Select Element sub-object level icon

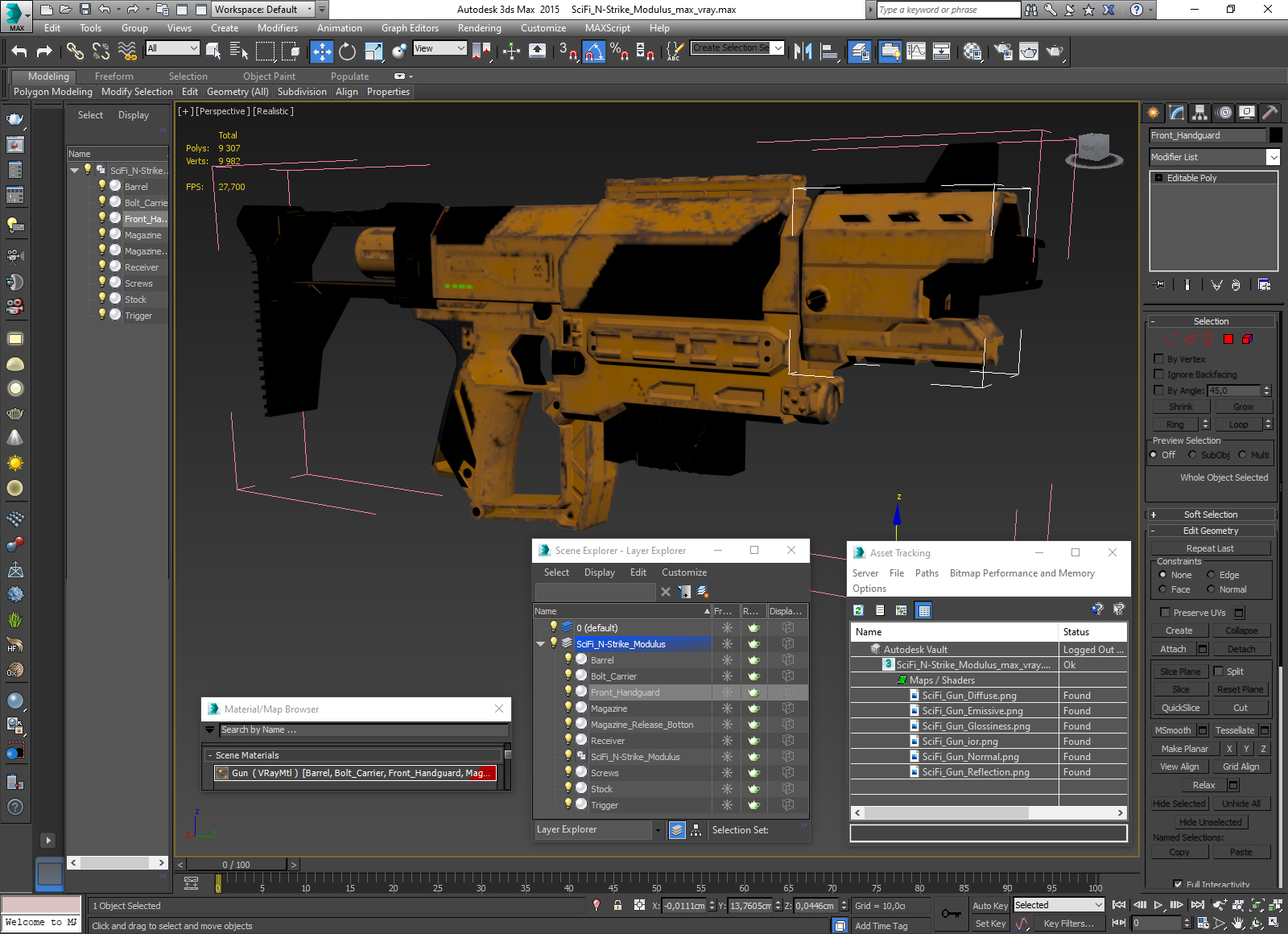[x=1247, y=339]
